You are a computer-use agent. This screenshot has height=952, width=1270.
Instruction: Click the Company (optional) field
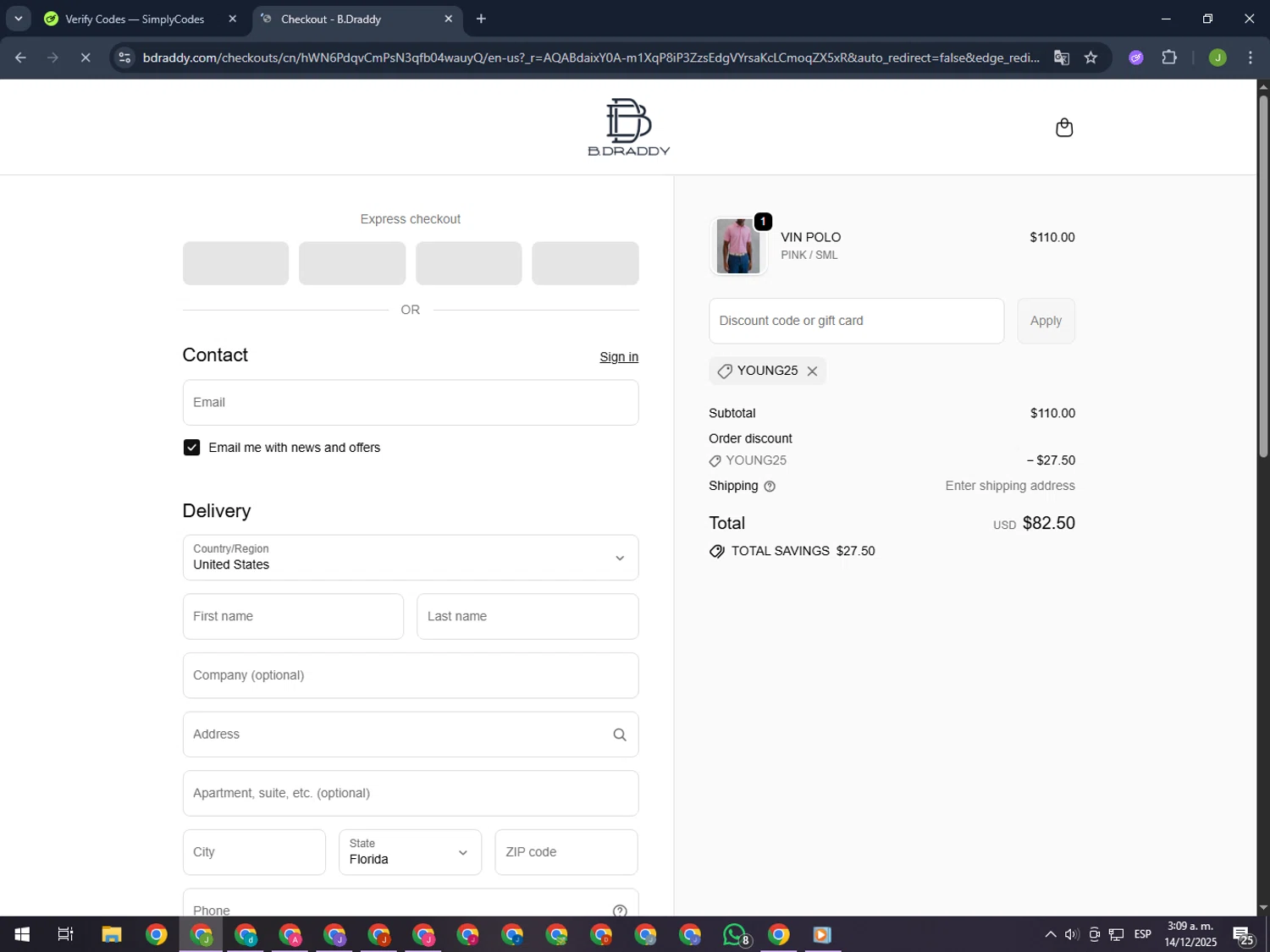(411, 675)
